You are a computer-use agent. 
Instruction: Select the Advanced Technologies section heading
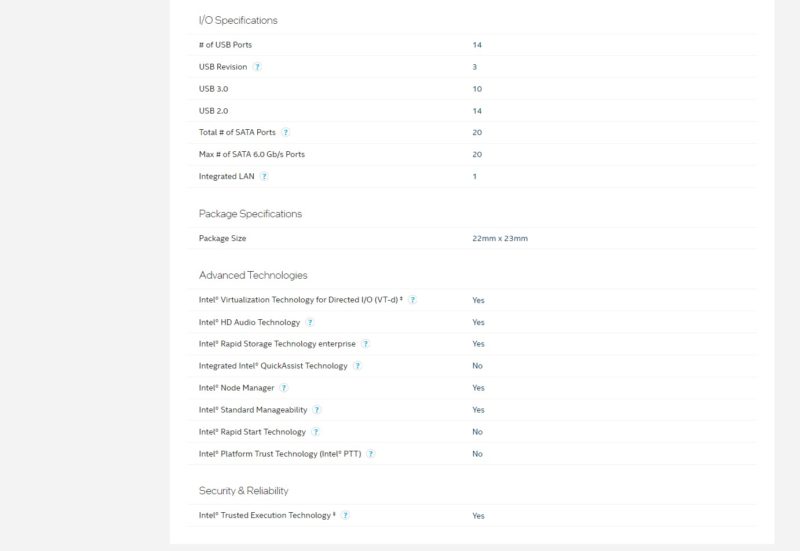tap(253, 275)
